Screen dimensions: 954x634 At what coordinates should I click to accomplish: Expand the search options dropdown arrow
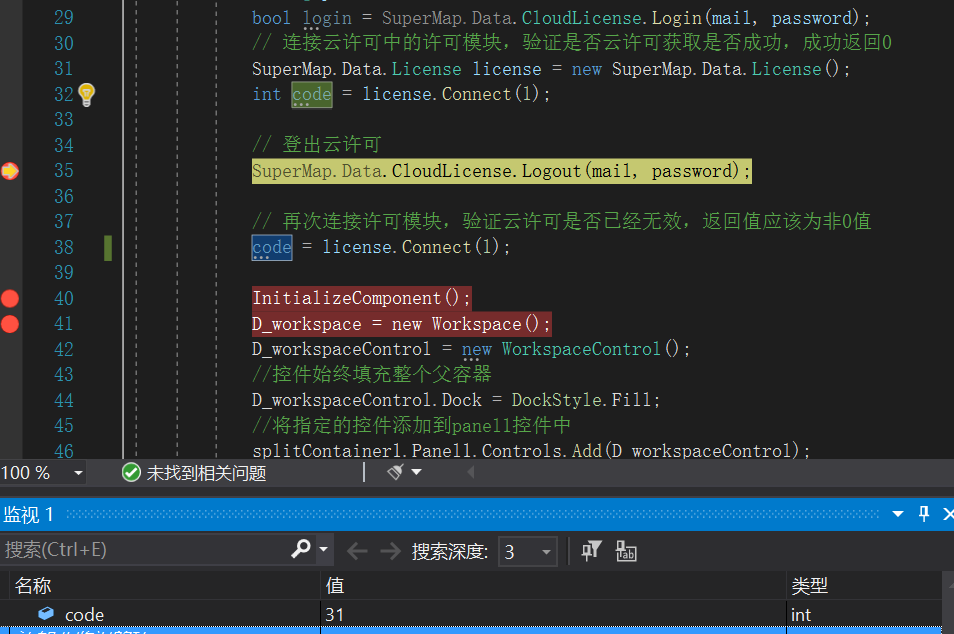(x=324, y=549)
